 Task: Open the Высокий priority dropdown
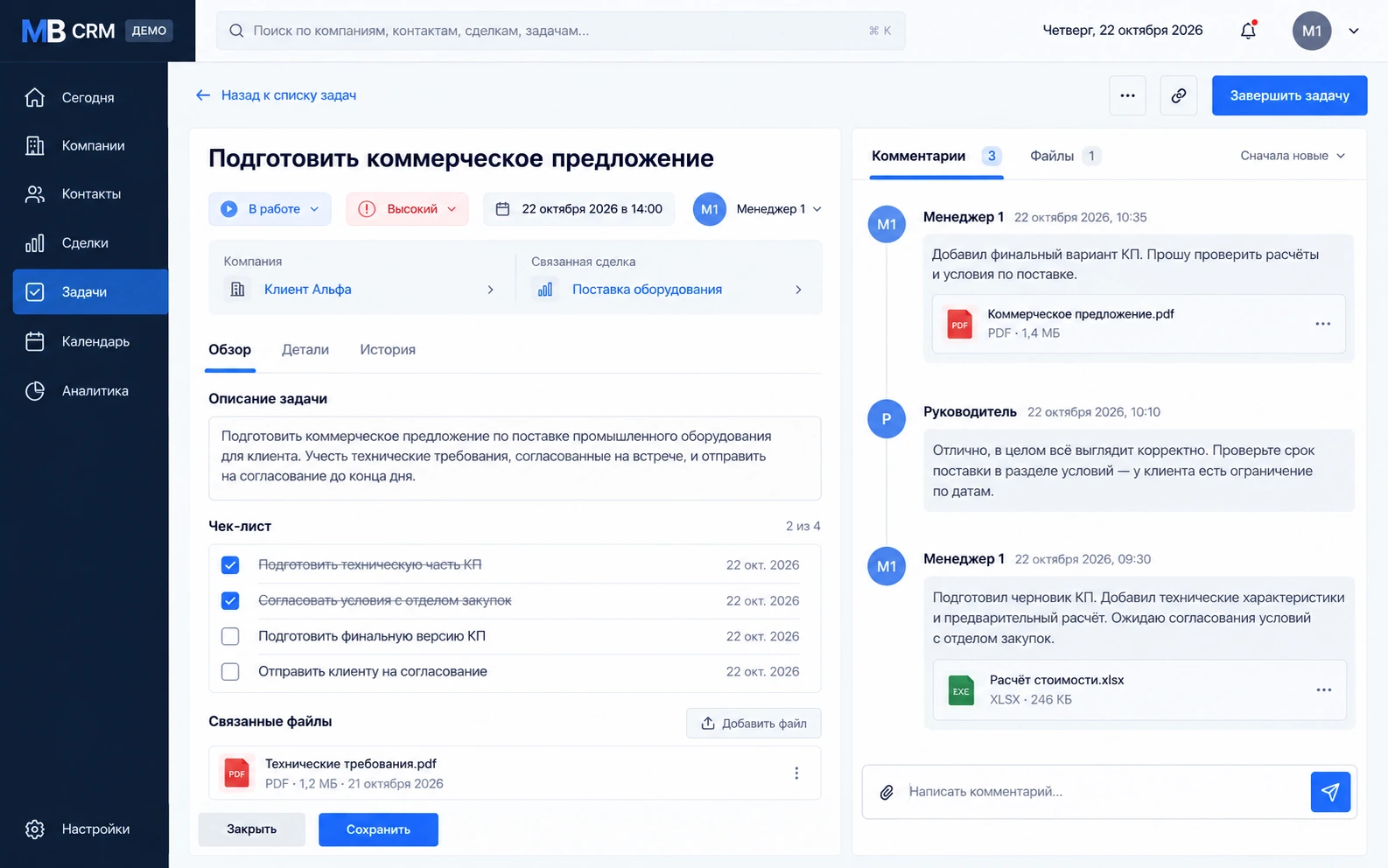(x=407, y=209)
